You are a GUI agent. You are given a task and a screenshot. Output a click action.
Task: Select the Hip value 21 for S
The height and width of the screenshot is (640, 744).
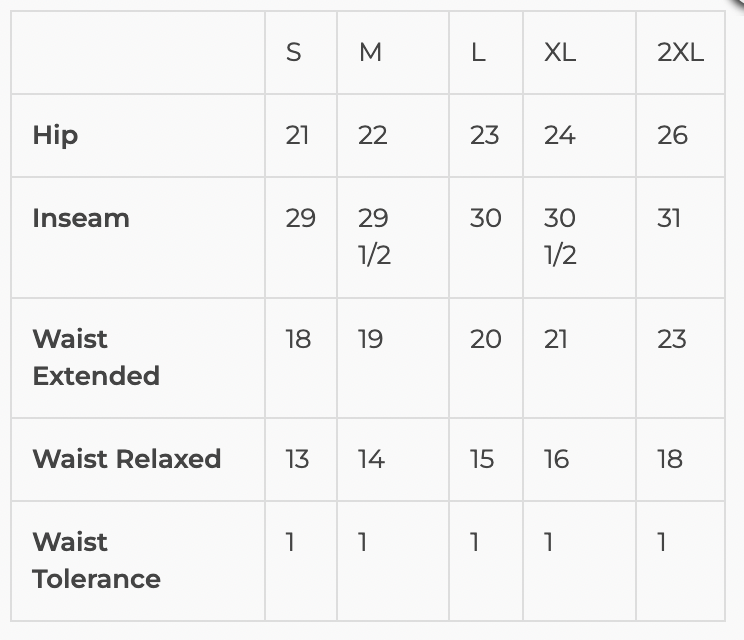pos(297,135)
